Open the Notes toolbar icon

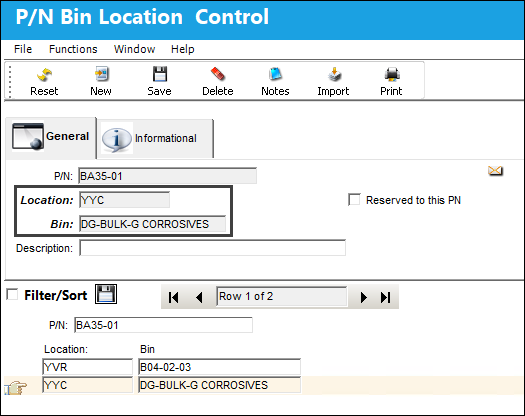coord(275,81)
